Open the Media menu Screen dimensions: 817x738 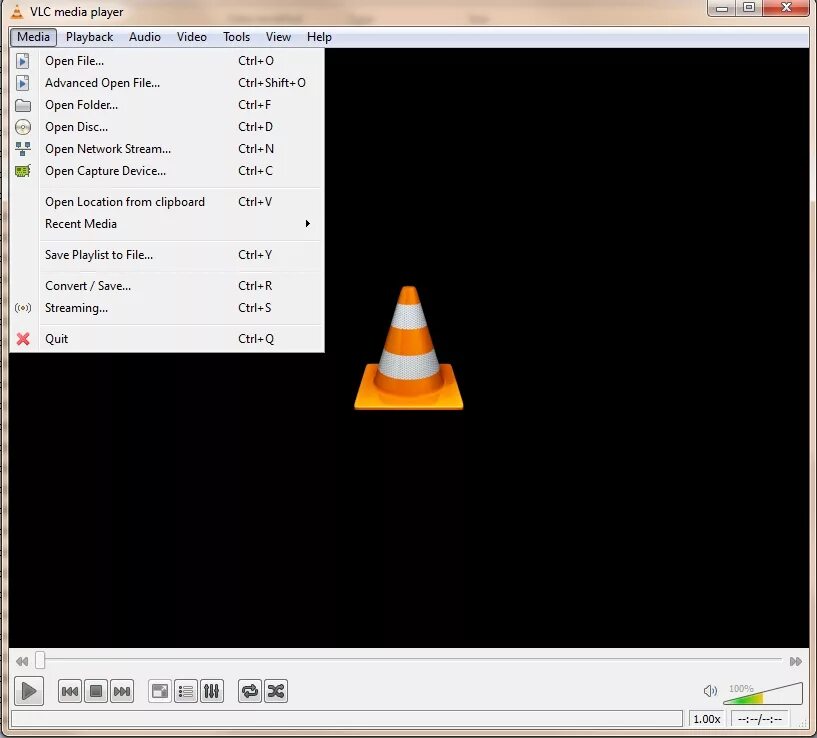click(33, 37)
